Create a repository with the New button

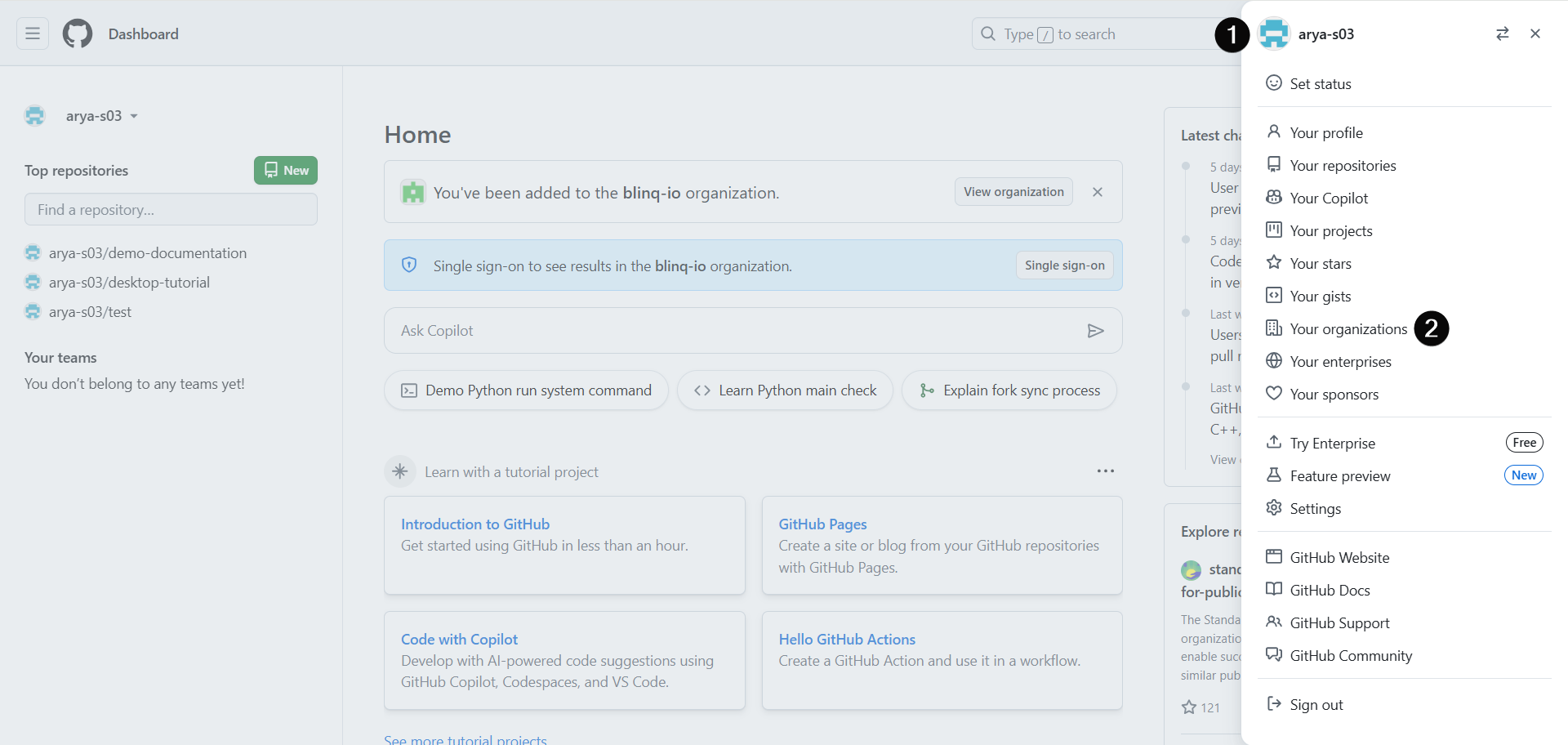pyautogui.click(x=285, y=170)
